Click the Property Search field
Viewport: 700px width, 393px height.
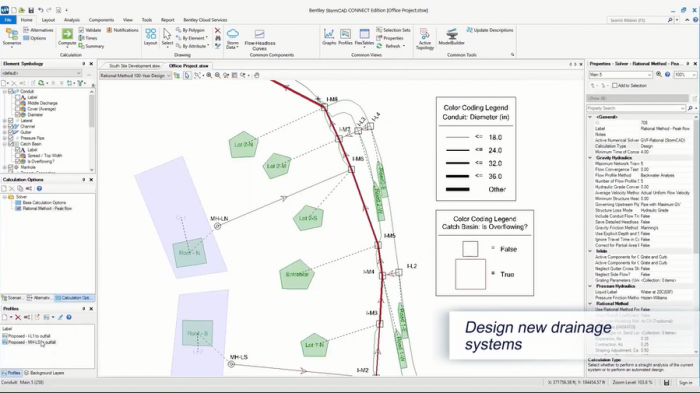635,108
